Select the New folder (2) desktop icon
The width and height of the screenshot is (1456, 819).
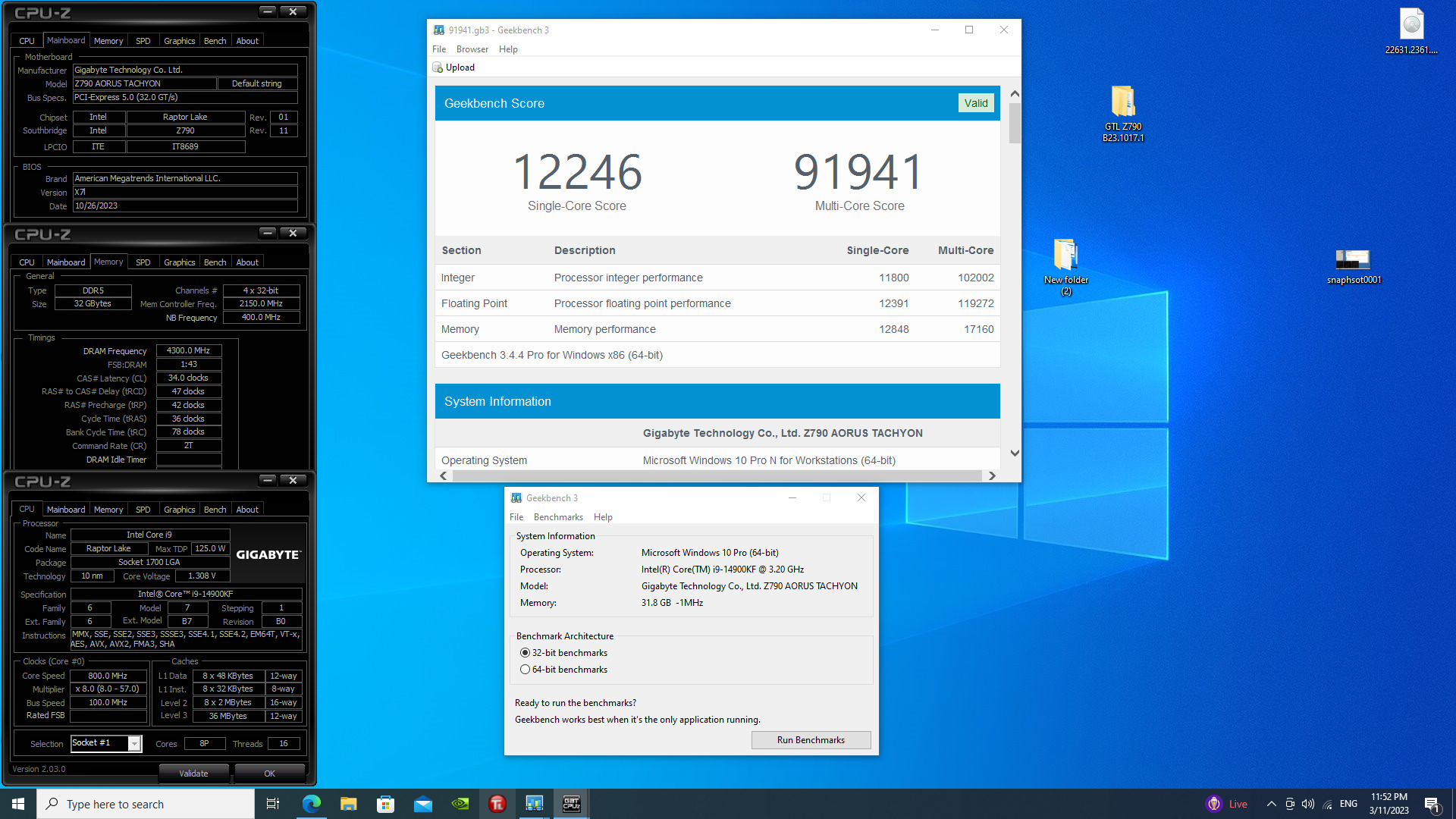(x=1065, y=266)
